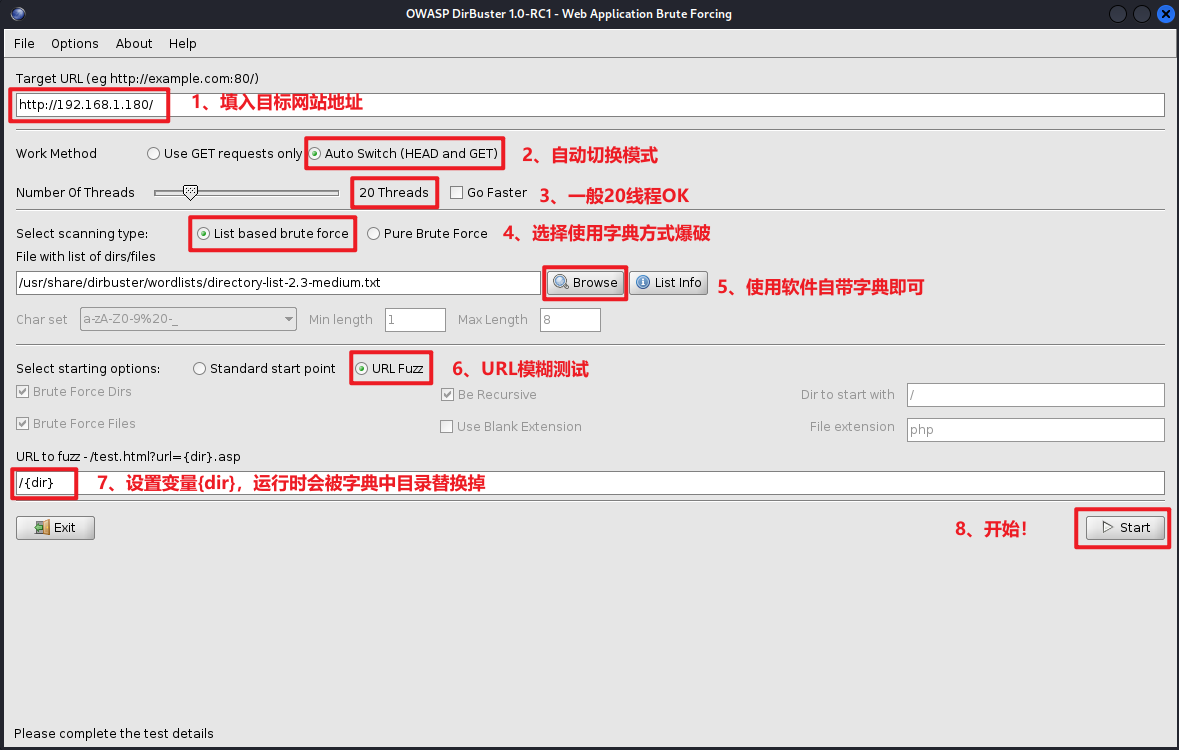The height and width of the screenshot is (750, 1179).
Task: Click the Select scanning type label
Action: [82, 234]
